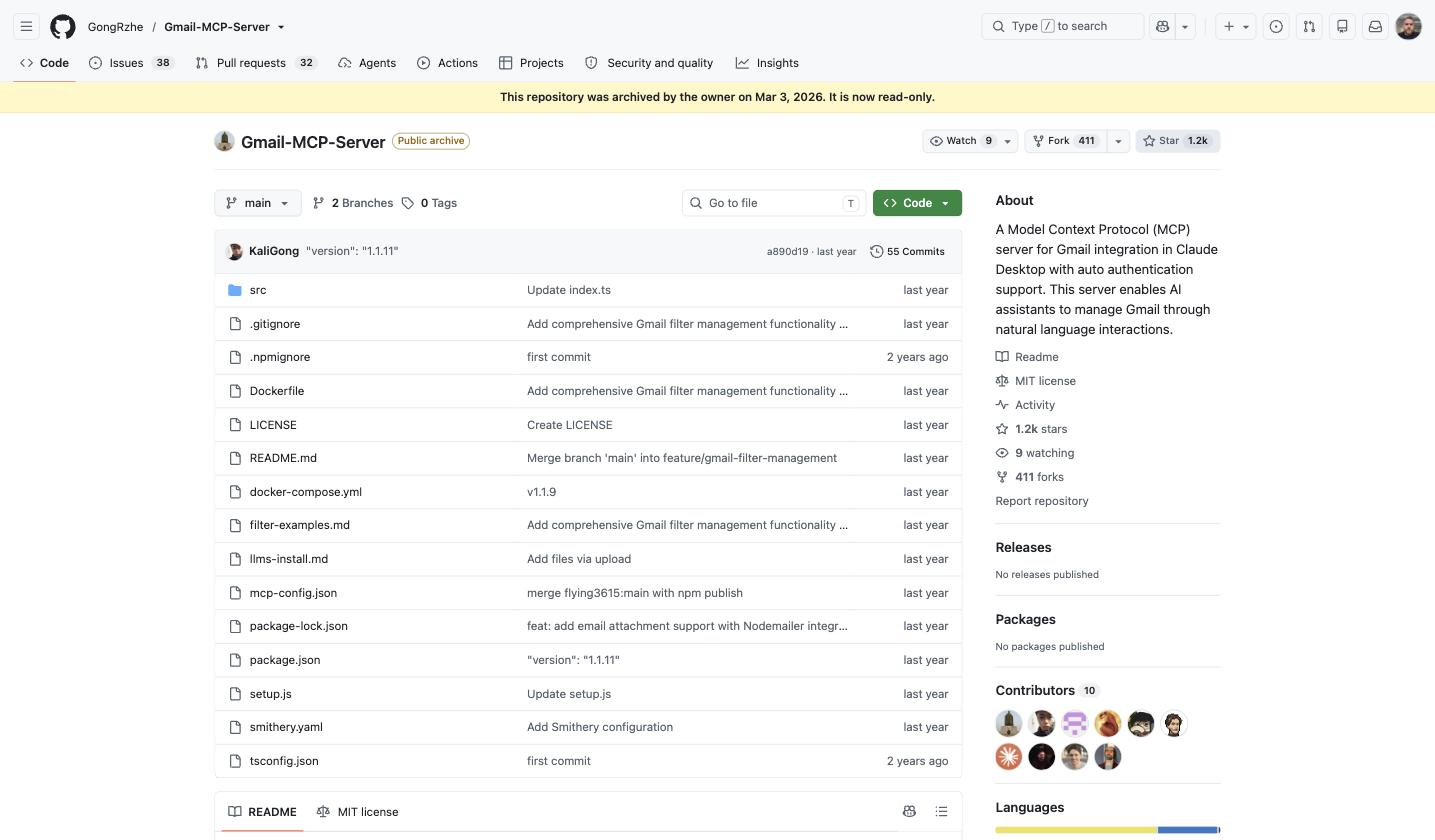Viewport: 1435px width, 840px height.
Task: Open tsconfig.json file
Action: coord(284,761)
